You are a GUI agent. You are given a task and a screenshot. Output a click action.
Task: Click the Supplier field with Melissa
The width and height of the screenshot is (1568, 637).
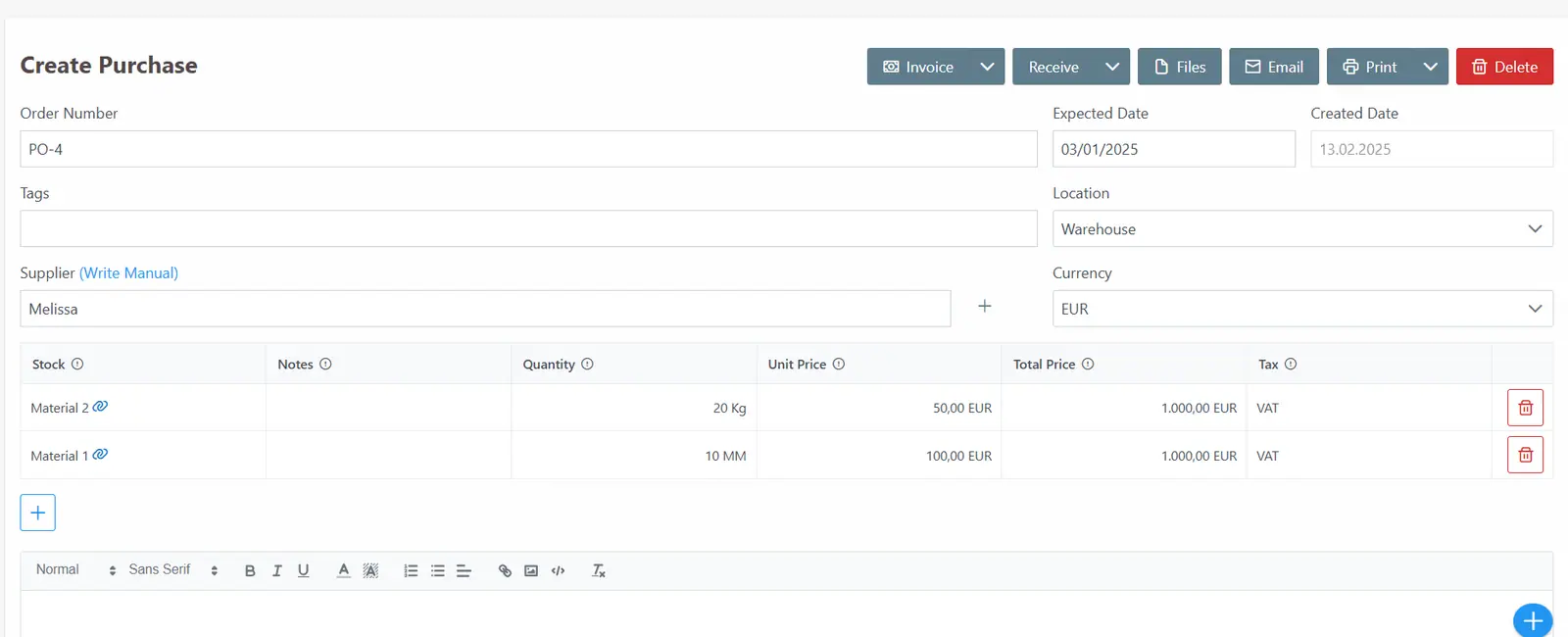(x=485, y=309)
